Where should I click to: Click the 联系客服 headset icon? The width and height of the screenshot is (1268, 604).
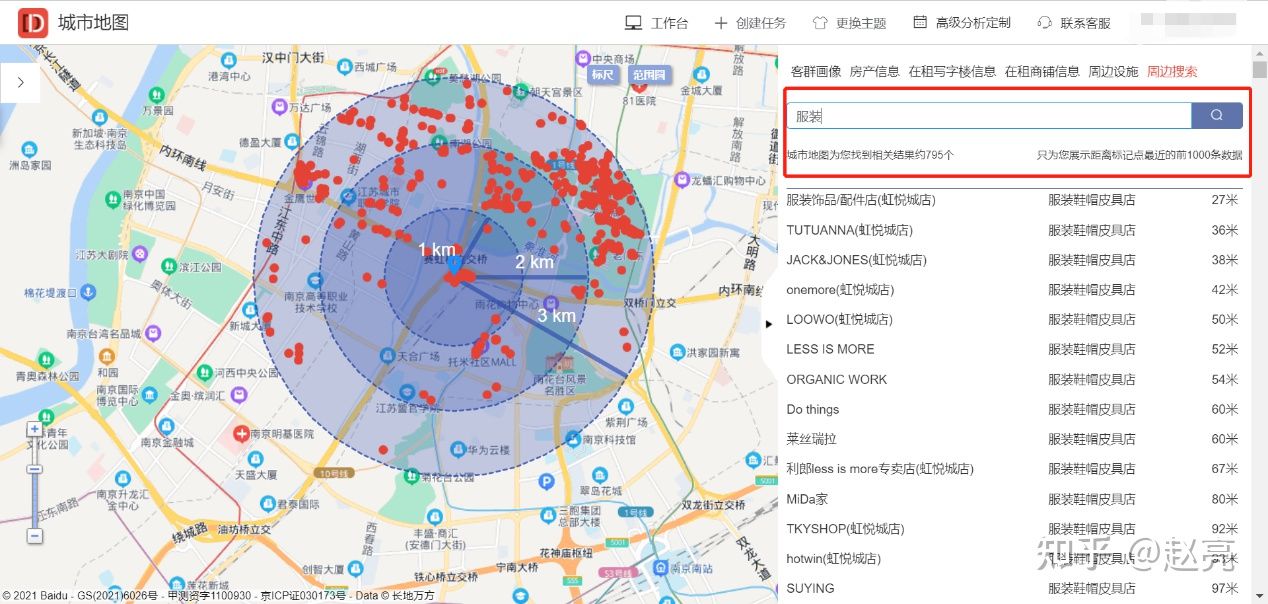coord(1044,22)
